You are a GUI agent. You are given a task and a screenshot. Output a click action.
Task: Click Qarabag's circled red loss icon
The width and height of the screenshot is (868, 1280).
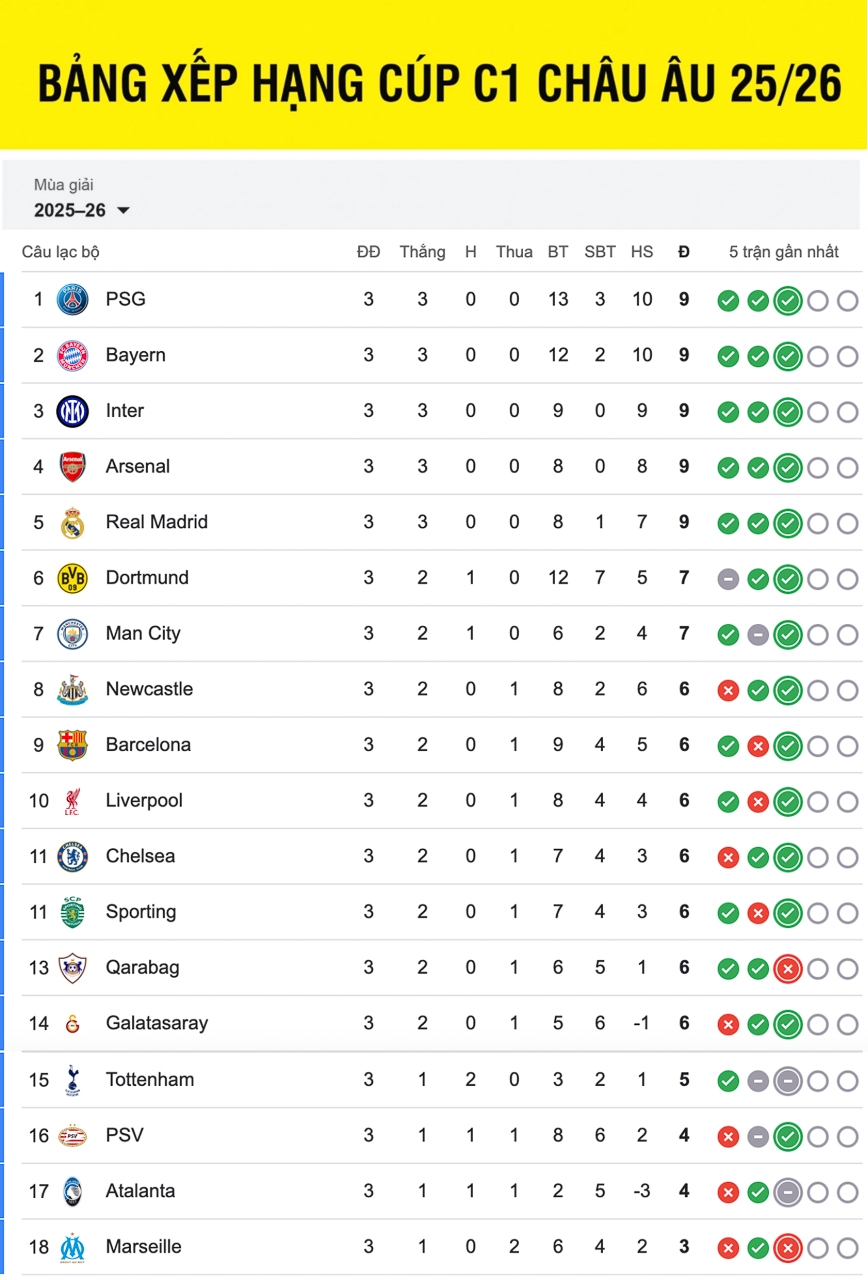tap(788, 969)
